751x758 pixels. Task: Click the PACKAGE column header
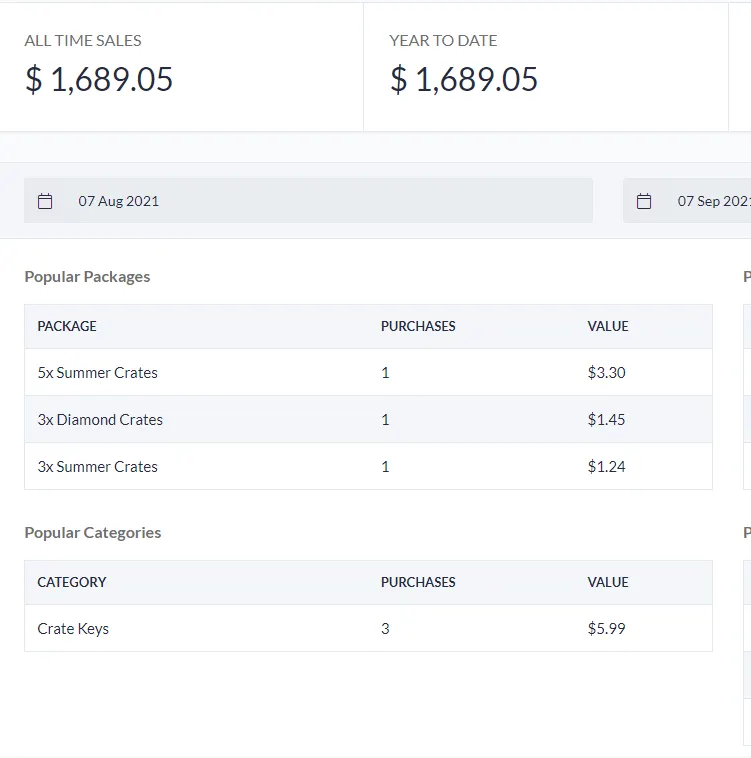point(67,326)
